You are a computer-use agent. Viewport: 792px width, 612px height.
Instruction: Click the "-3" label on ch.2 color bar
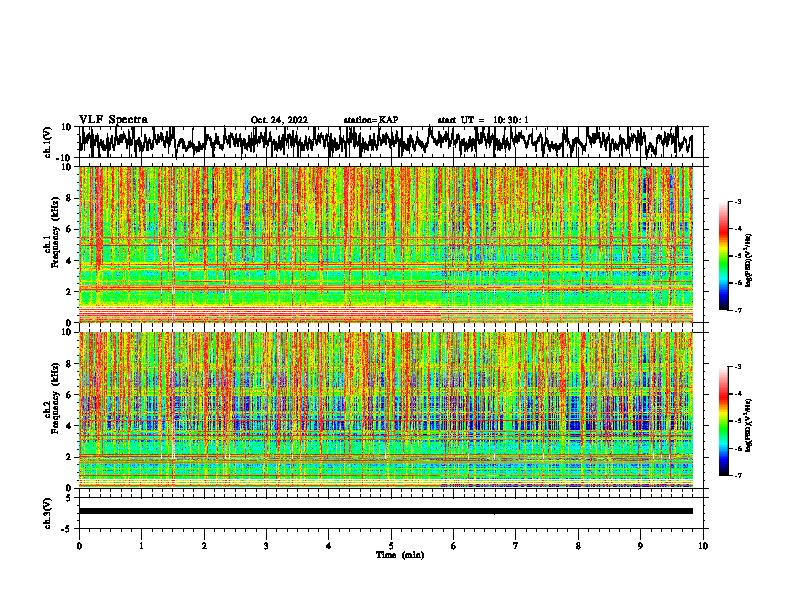click(x=737, y=367)
